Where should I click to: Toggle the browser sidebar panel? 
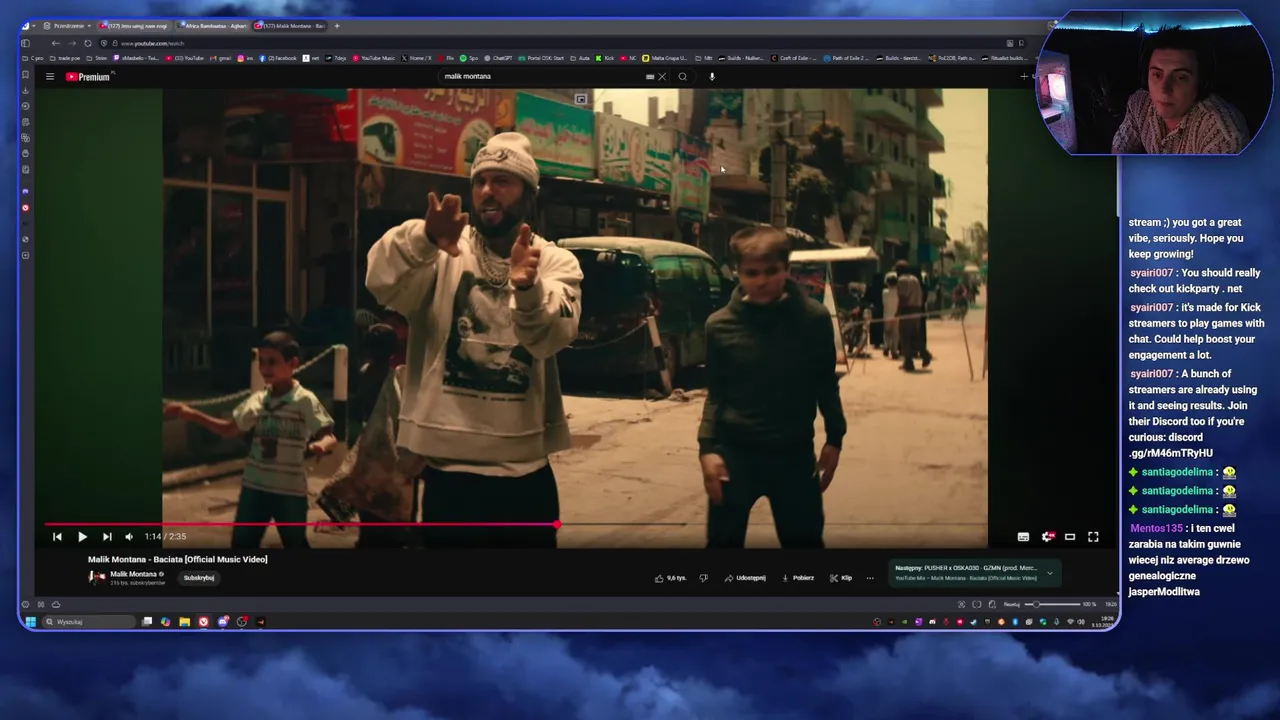click(25, 43)
